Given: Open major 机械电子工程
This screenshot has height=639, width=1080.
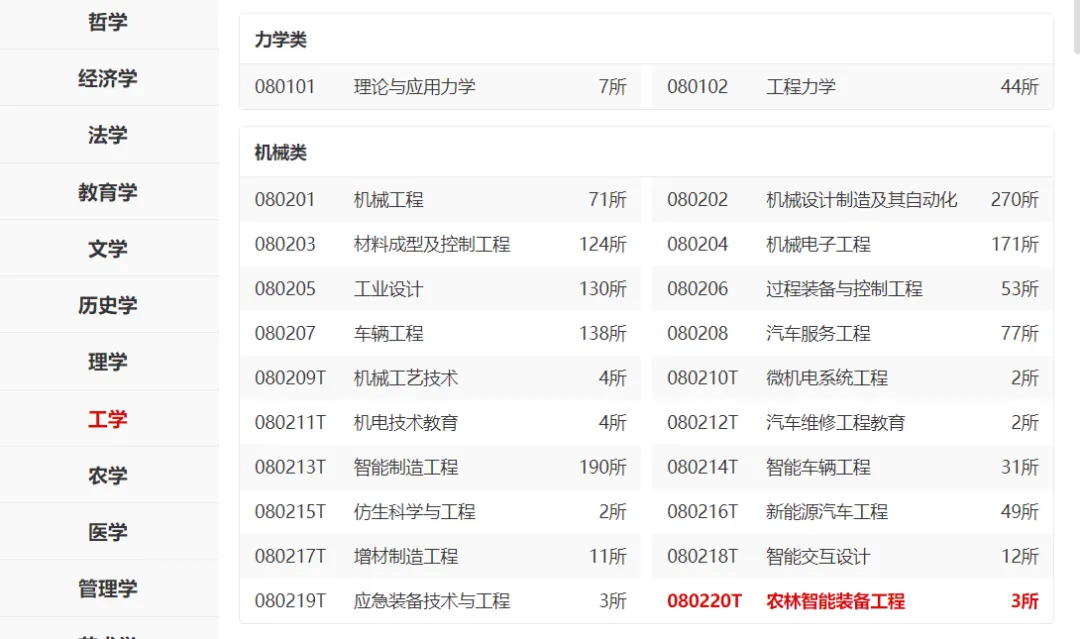Looking at the screenshot, I should pyautogui.click(x=818, y=244).
